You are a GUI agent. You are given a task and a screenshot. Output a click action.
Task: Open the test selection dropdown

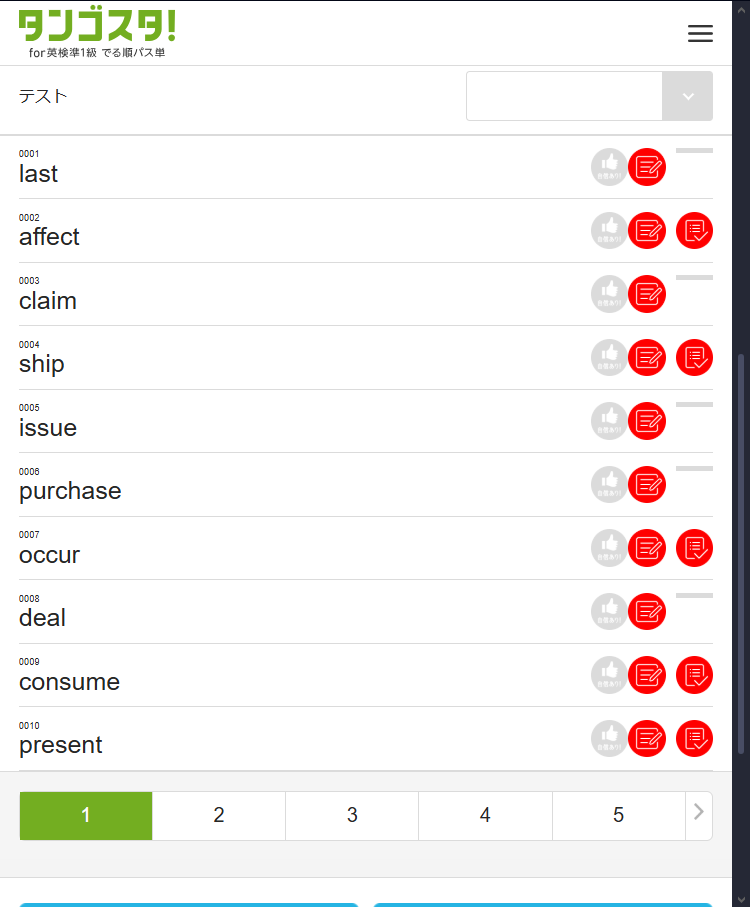(589, 96)
